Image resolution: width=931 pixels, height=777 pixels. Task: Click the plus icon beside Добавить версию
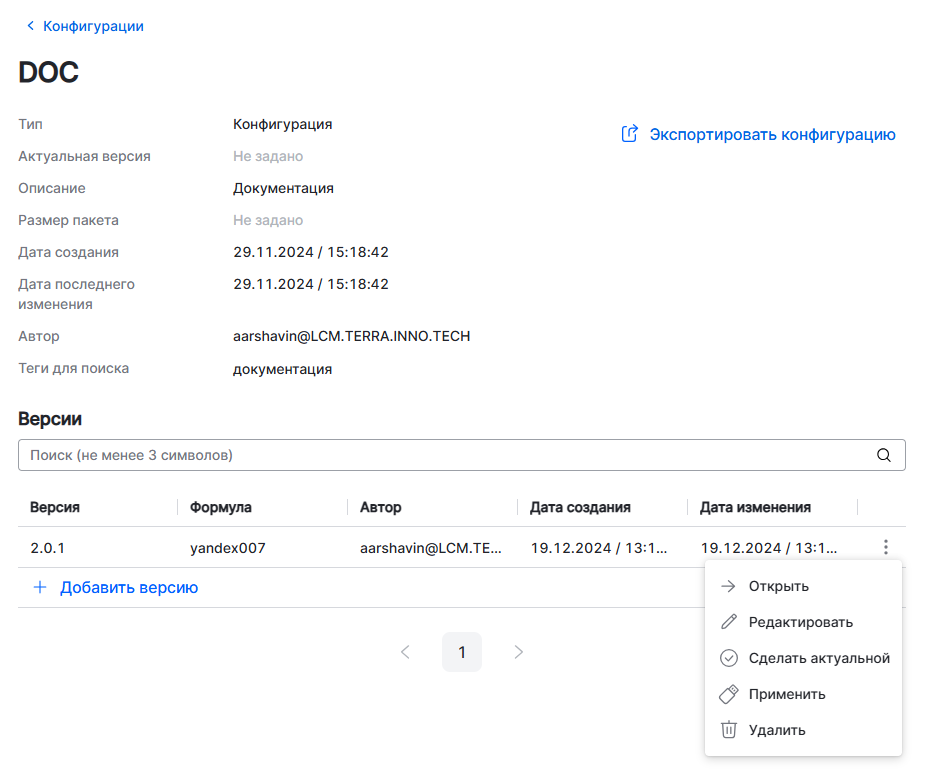[x=40, y=587]
